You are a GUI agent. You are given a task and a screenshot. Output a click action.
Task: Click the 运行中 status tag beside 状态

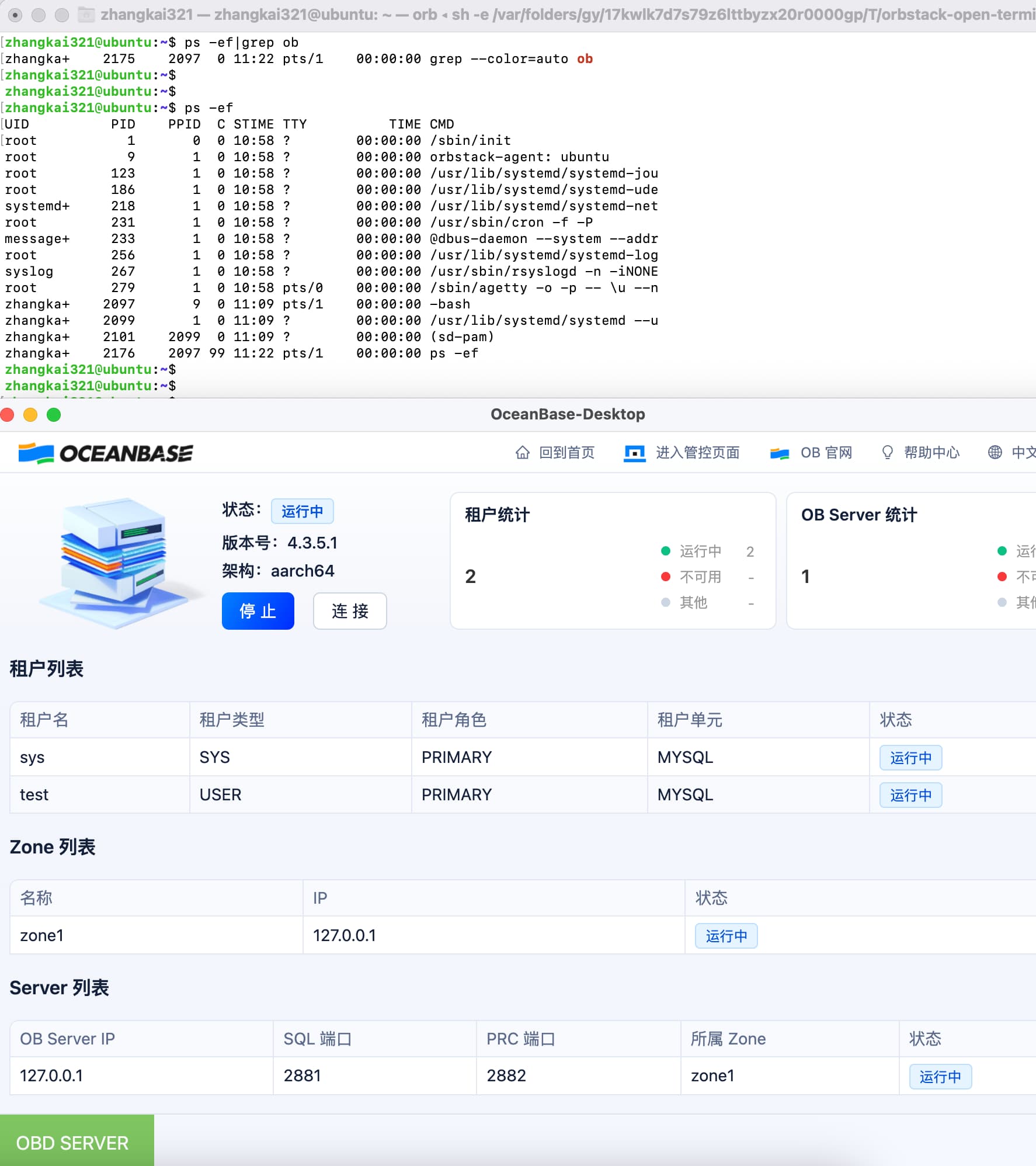[x=303, y=511]
